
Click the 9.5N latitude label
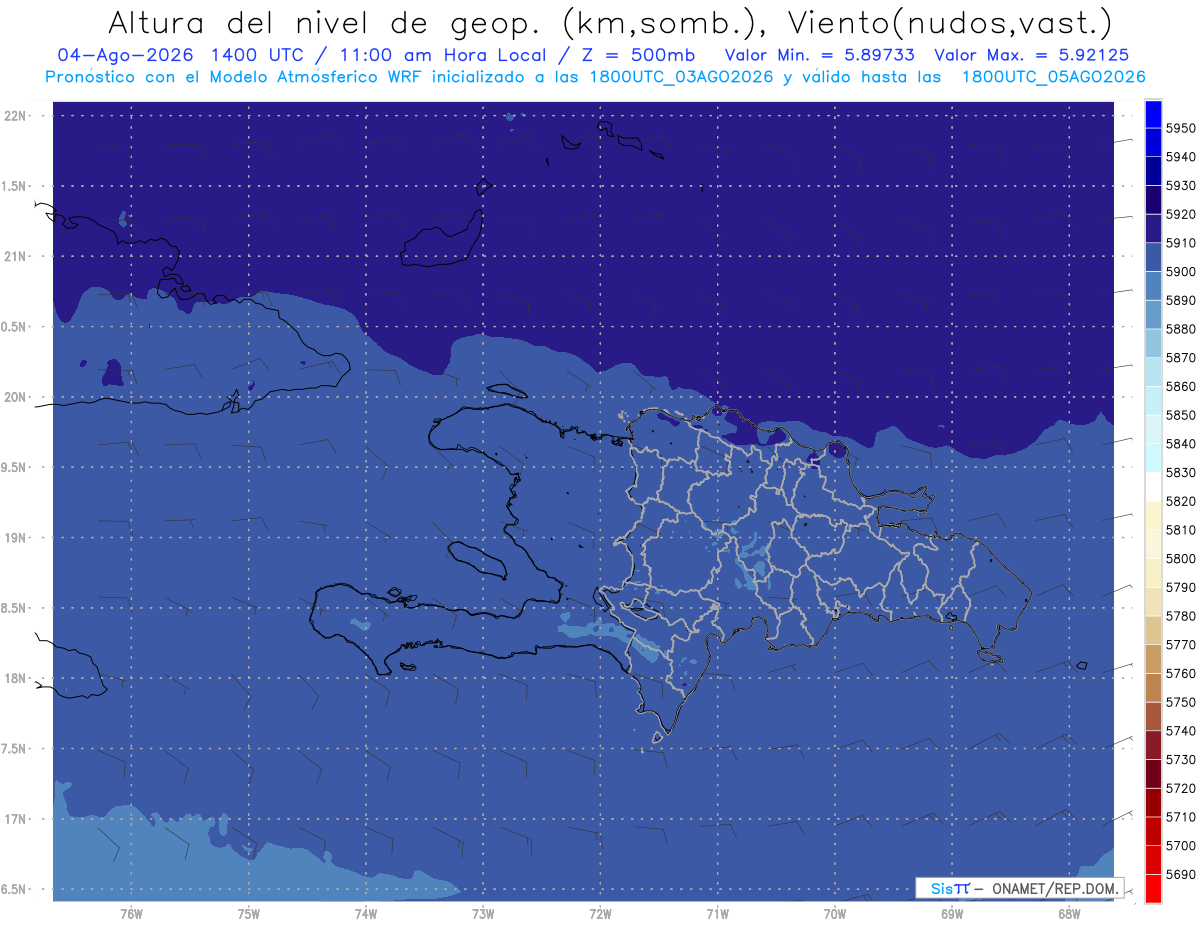click(14, 467)
